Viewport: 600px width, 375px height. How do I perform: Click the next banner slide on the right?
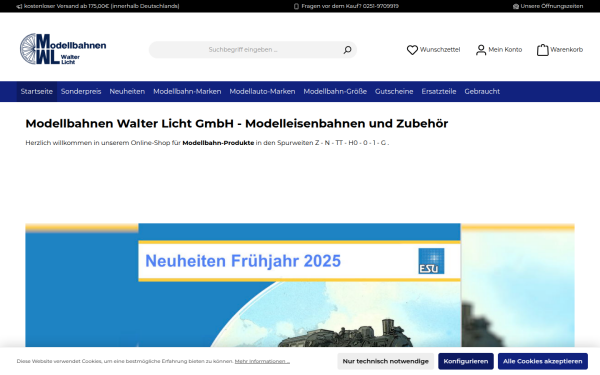point(518,285)
